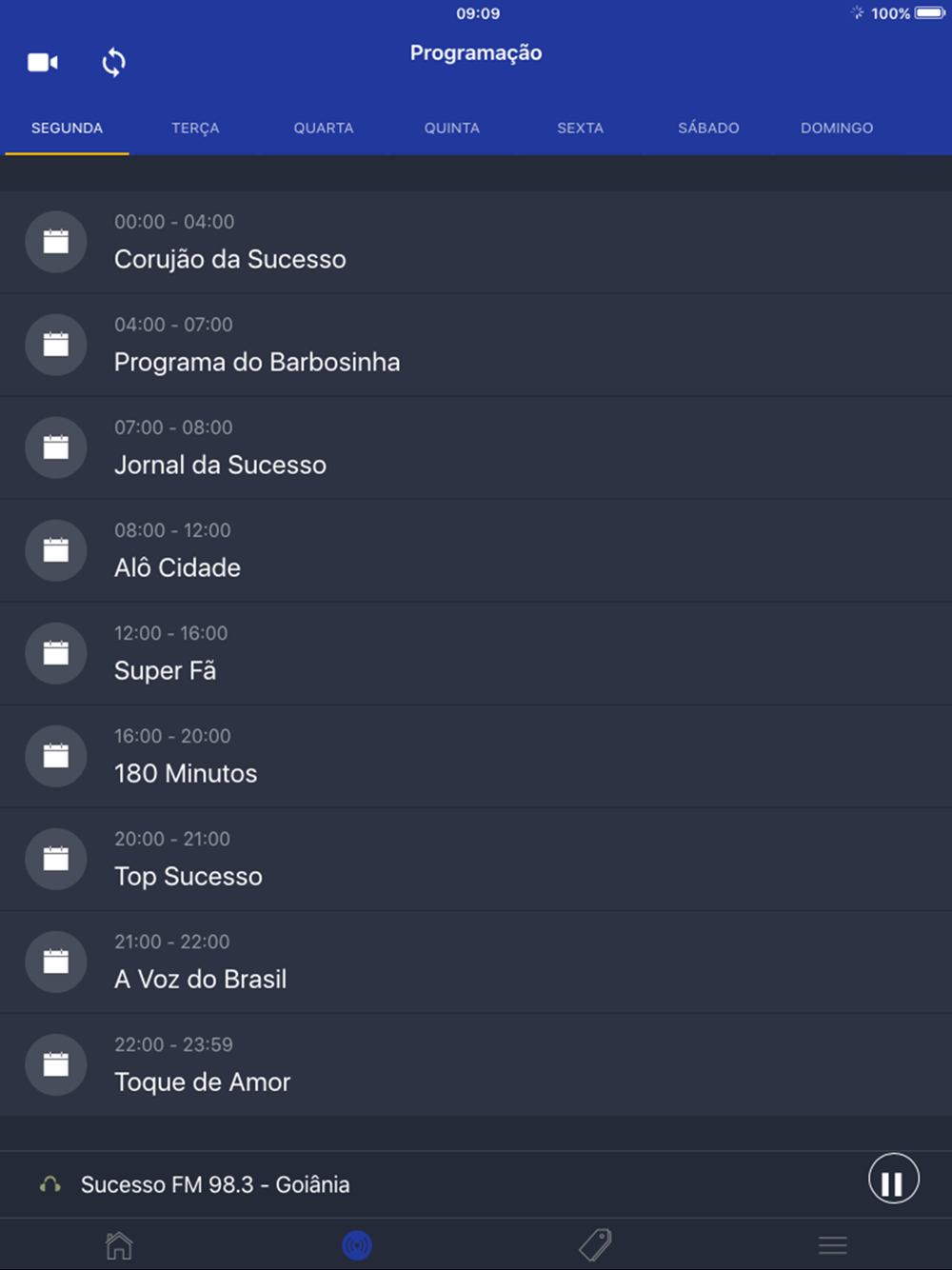Tap the headphones icon beside Sucesso FM
This screenshot has height=1270, width=952.
pos(50,1184)
